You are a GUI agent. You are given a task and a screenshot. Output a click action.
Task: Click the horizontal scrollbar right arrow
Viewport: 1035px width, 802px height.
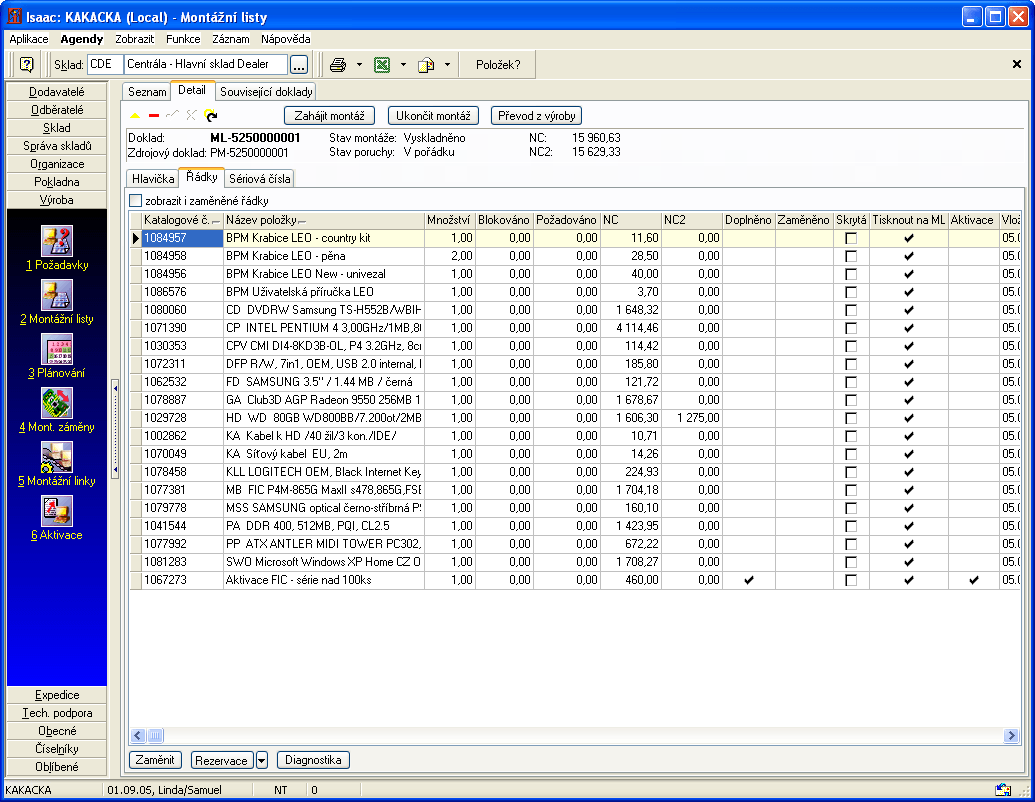1011,736
